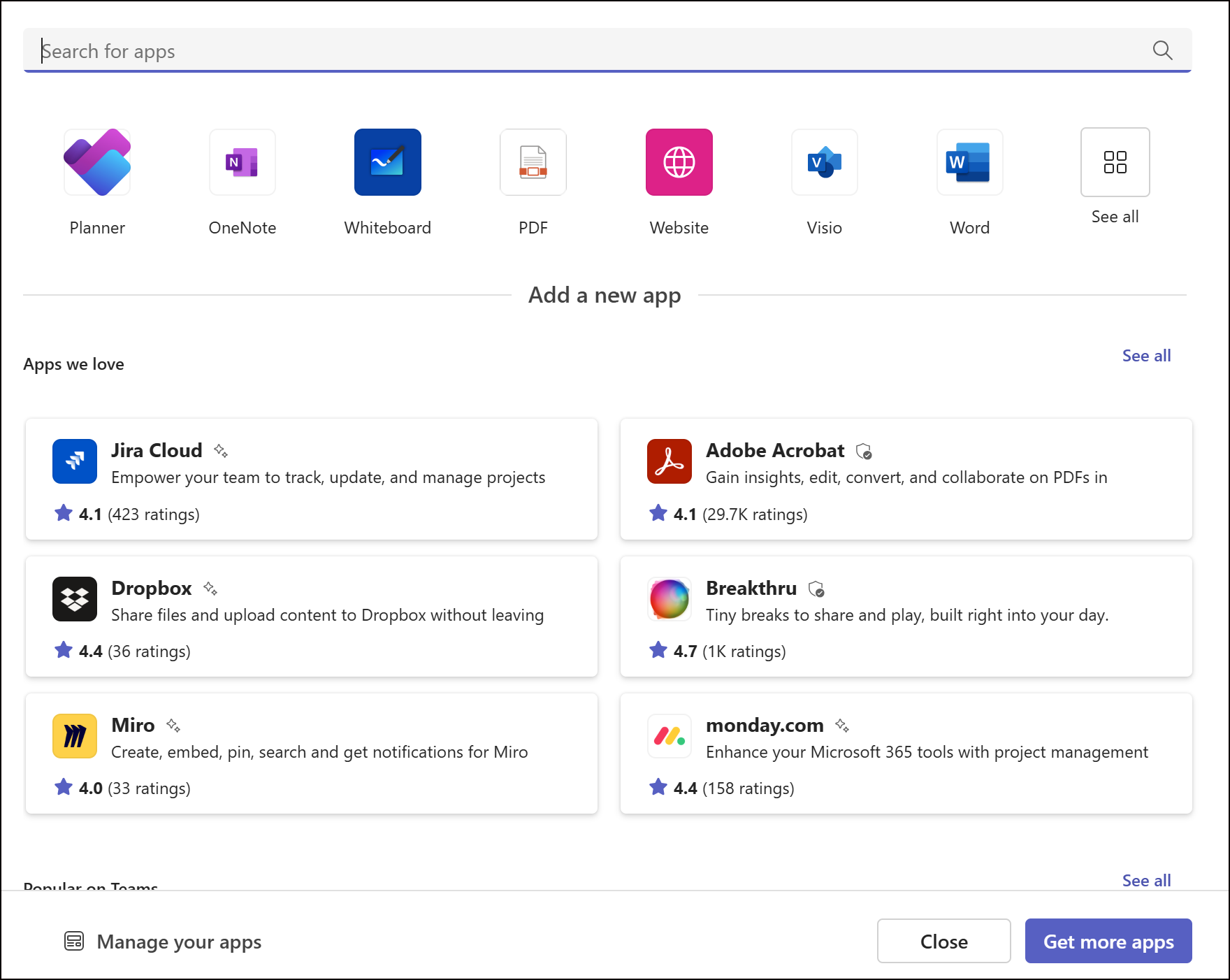Open the Miro title text
Screen dimensions: 1230x980
click(x=133, y=726)
